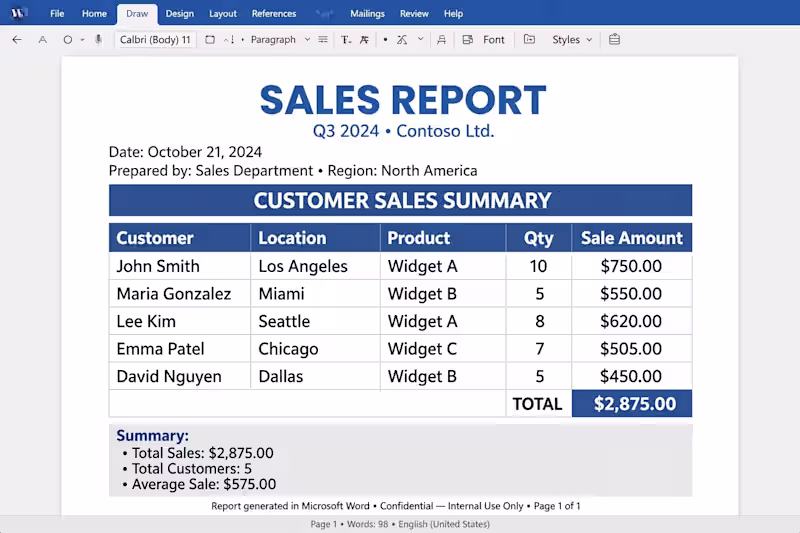800x533 pixels.
Task: Open the References ribbon tab
Action: tap(273, 14)
